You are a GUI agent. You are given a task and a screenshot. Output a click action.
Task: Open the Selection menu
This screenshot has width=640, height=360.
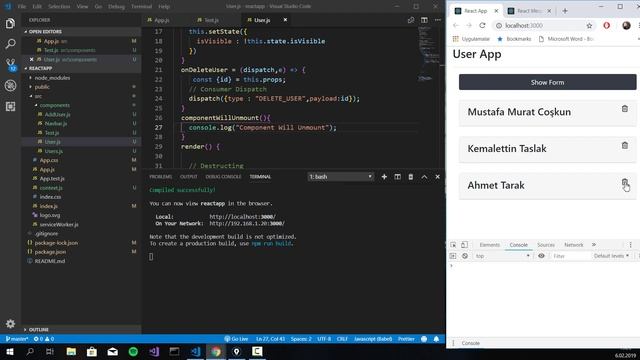pos(59,6)
